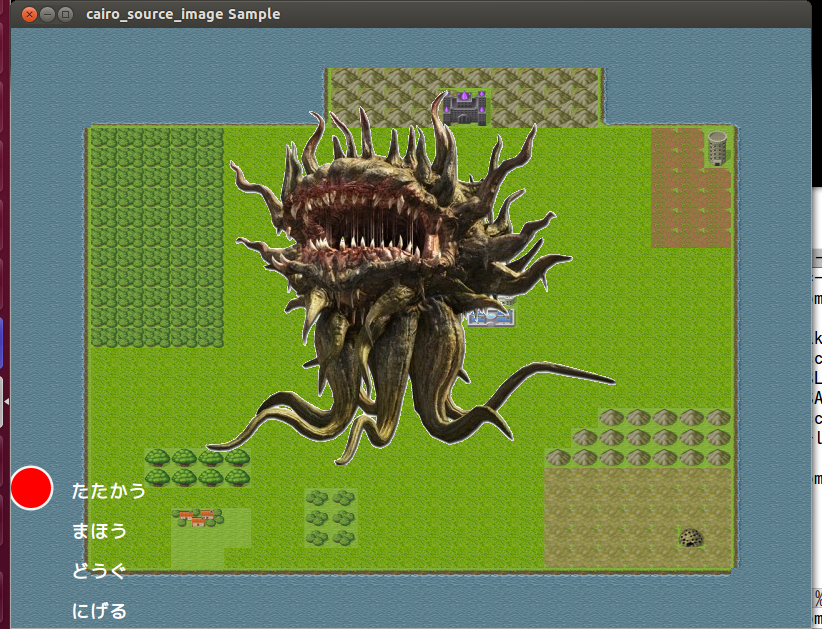Screen dimensions: 822x629
Task: Minimize the cairo_source_image Sample window
Action: click(x=47, y=14)
